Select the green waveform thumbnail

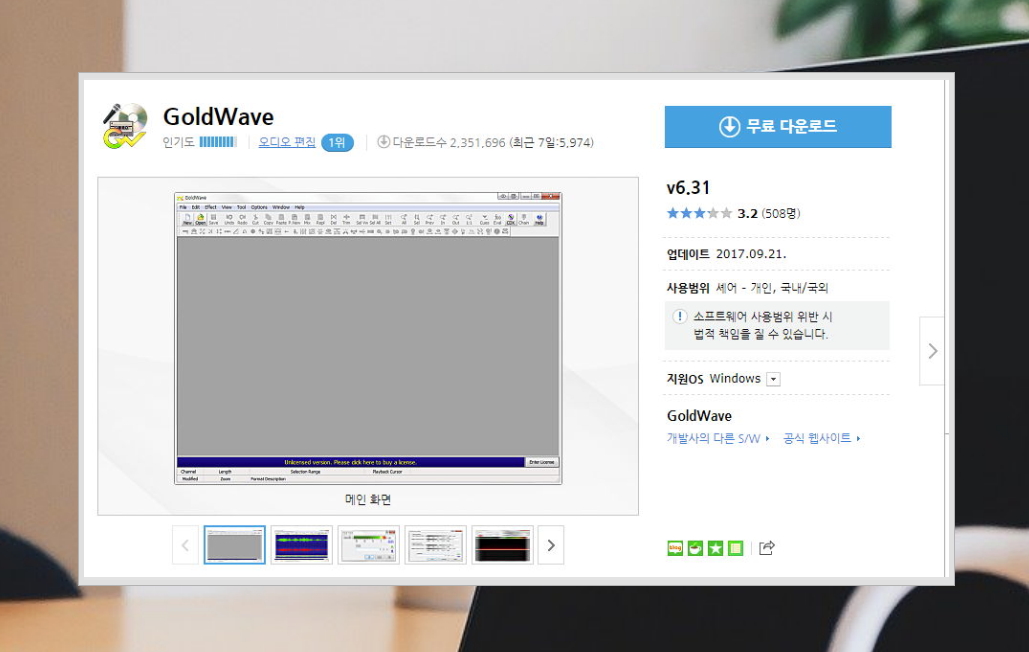click(301, 545)
